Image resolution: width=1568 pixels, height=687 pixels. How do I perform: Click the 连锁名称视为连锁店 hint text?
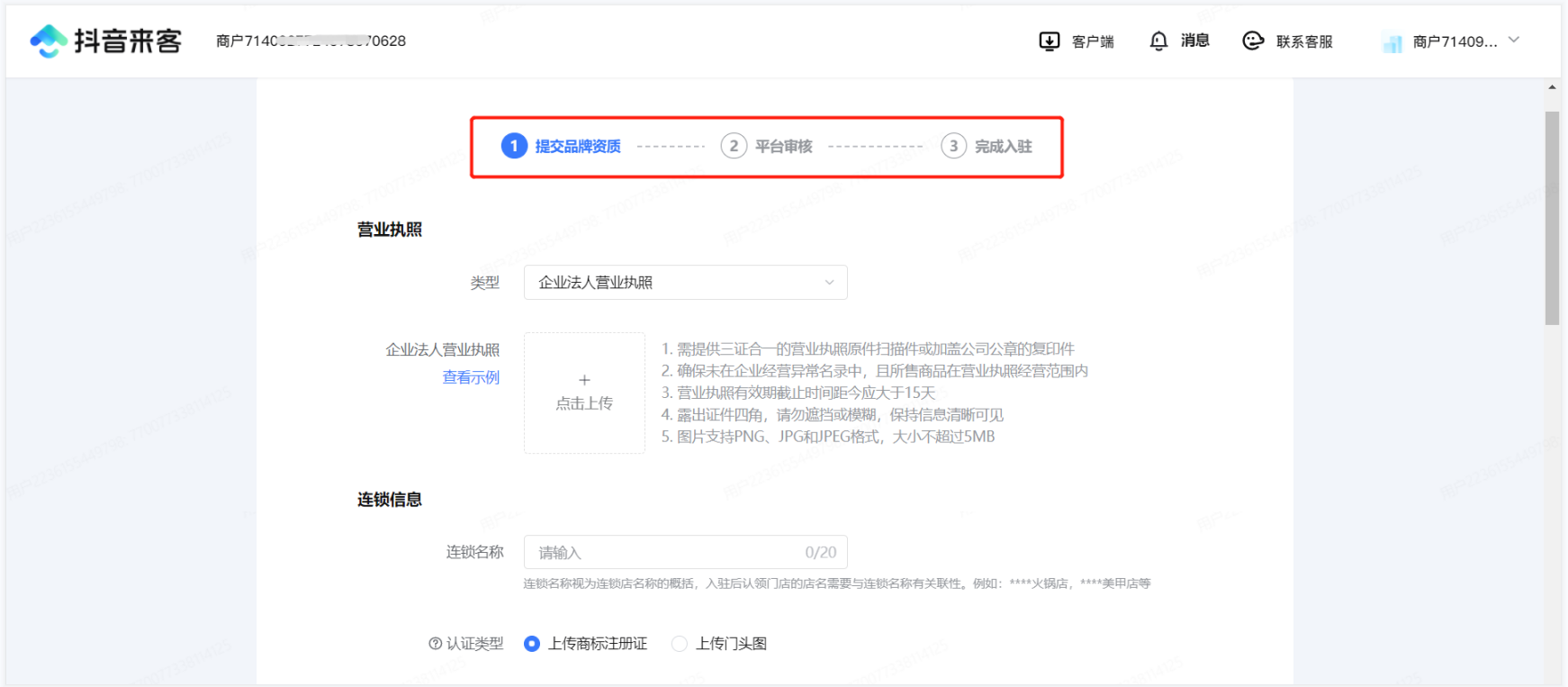(x=837, y=583)
